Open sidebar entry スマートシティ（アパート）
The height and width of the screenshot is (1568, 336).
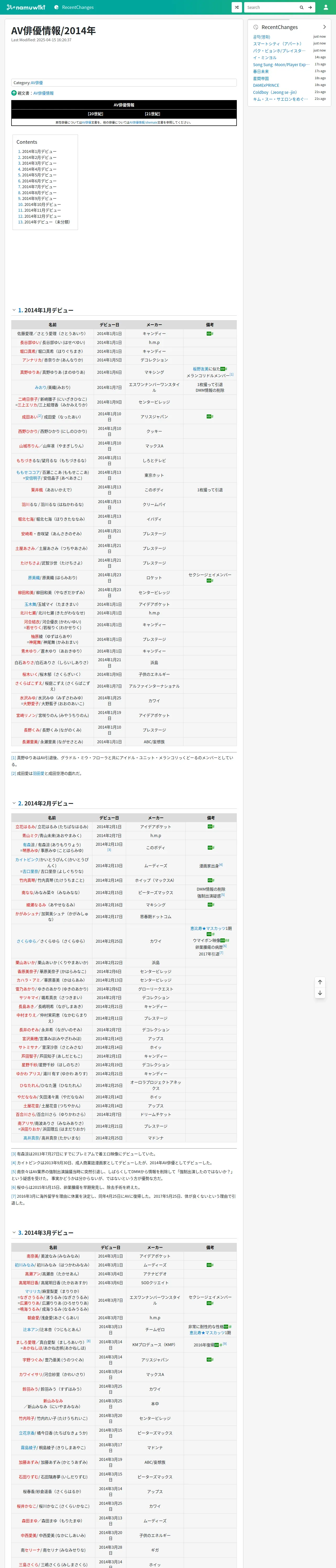point(277,44)
